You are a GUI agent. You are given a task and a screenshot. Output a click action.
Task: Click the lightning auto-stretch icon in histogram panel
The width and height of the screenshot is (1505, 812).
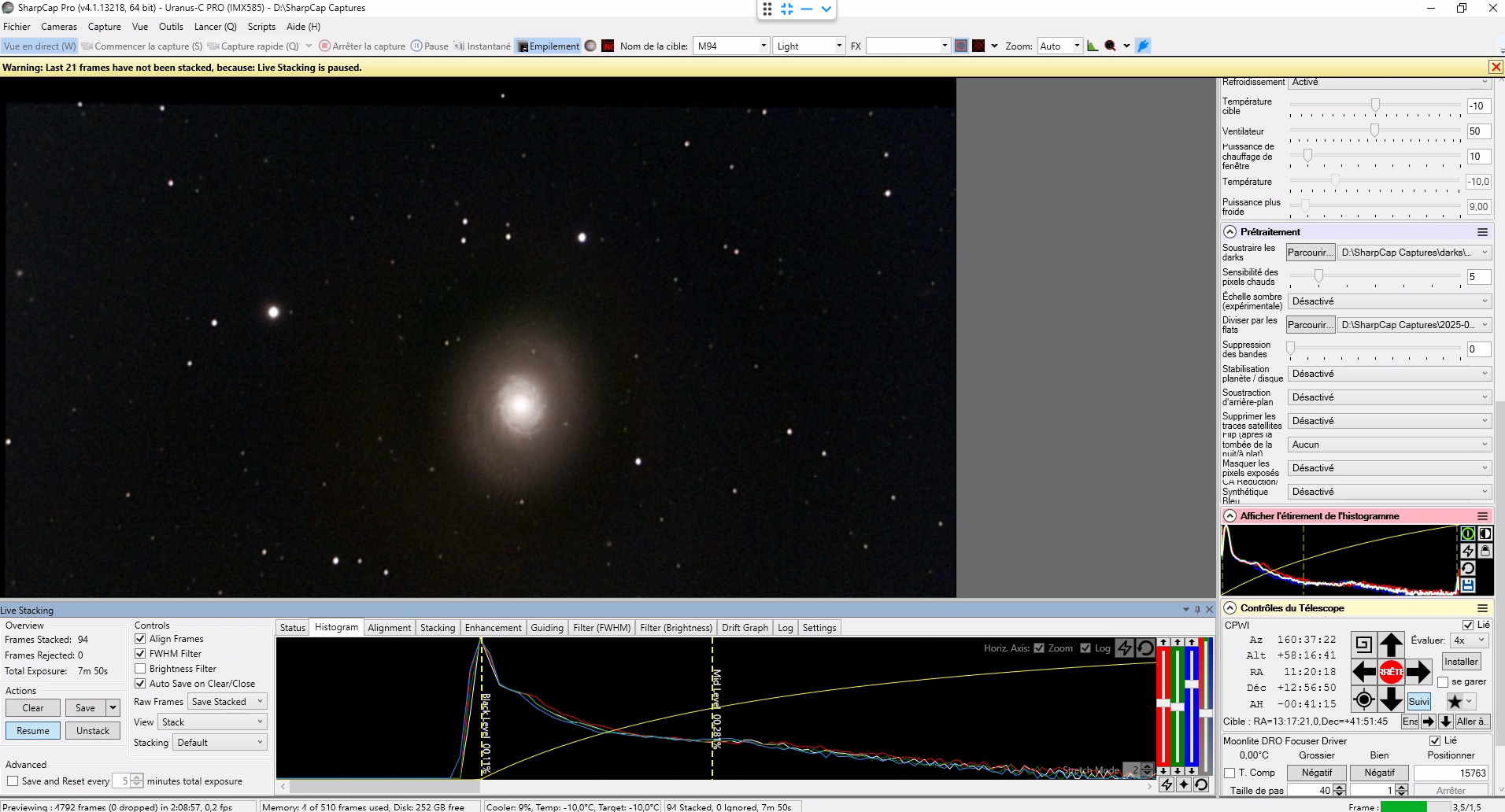pos(1468,551)
